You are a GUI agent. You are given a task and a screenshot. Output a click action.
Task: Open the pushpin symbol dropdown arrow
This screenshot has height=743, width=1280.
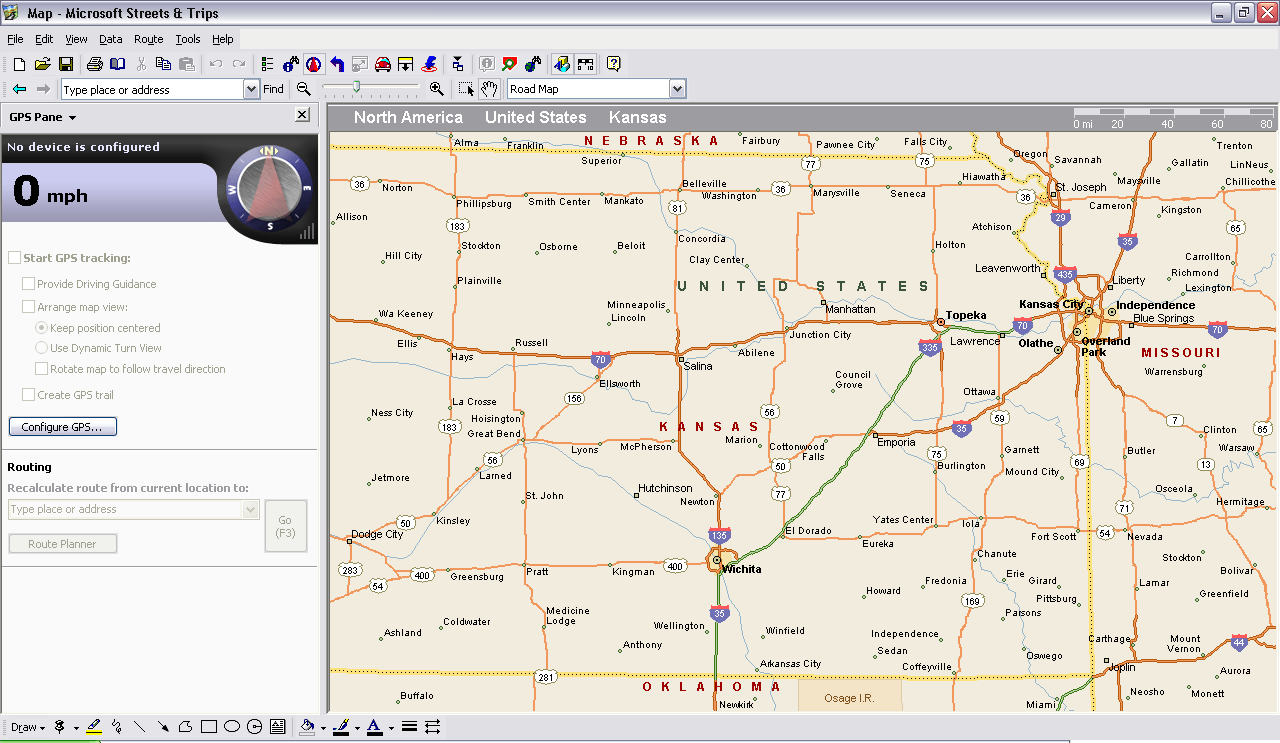(x=76, y=727)
